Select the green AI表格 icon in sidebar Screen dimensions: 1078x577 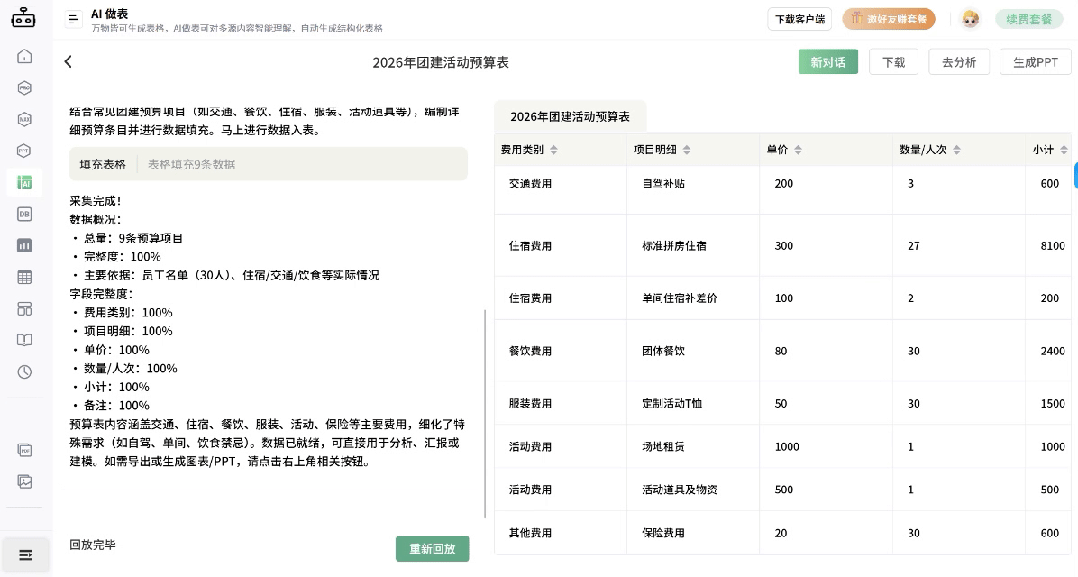pyautogui.click(x=24, y=182)
